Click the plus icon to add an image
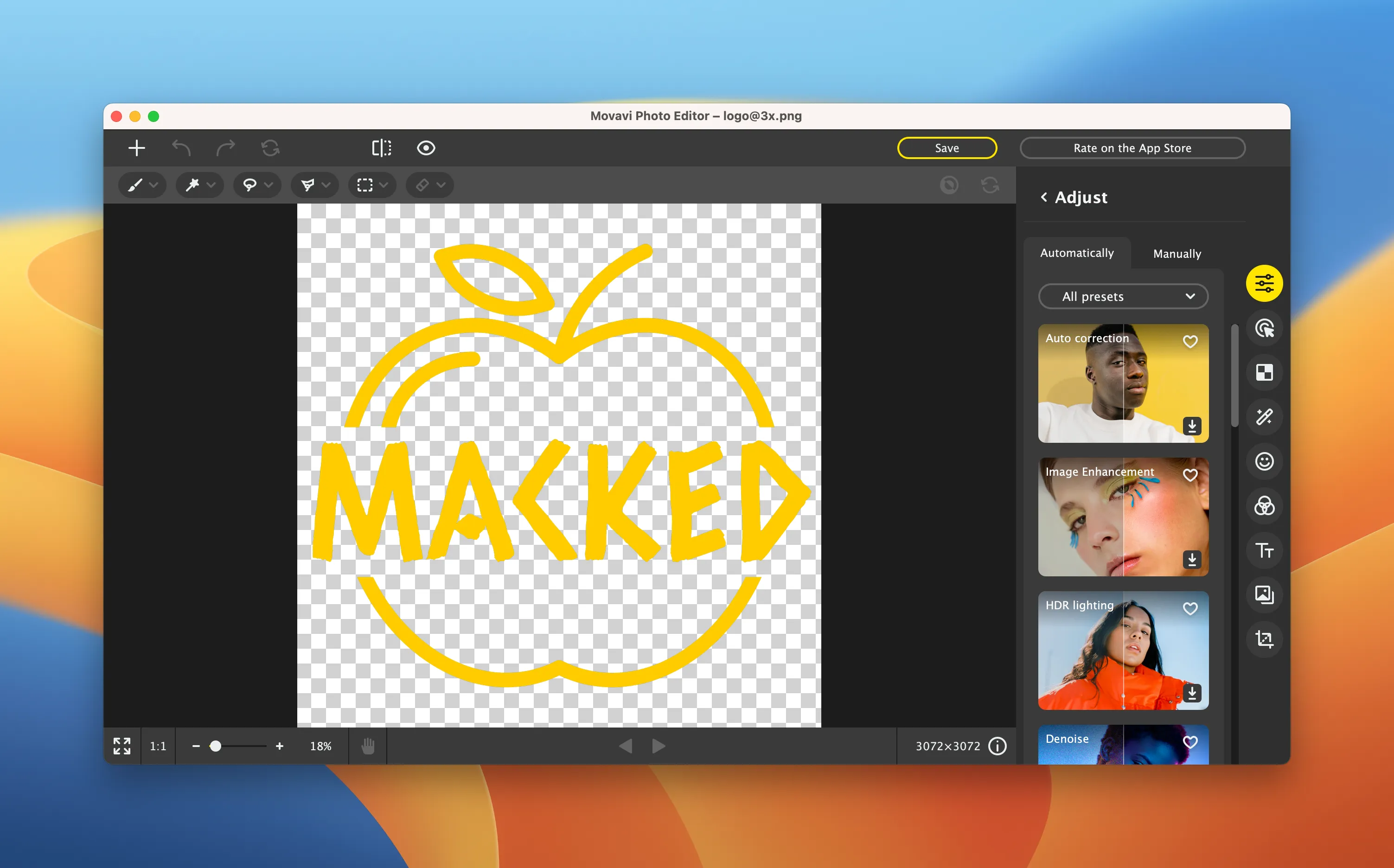This screenshot has width=1394, height=868. click(x=136, y=148)
